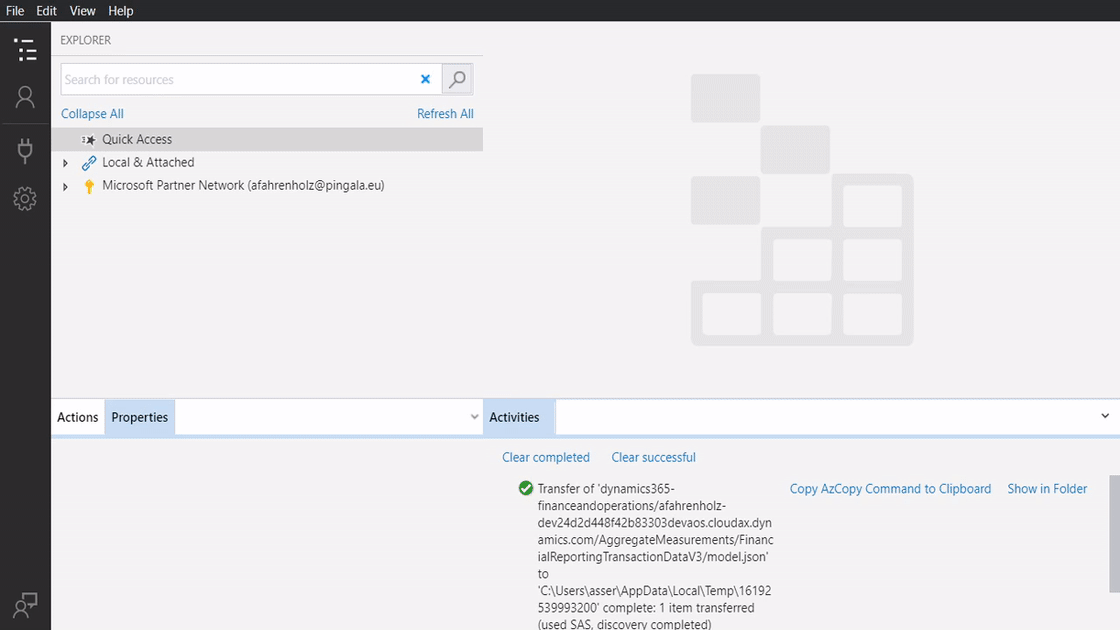Click the EXPLORER panel heading
This screenshot has width=1120, height=630.
coord(86,40)
